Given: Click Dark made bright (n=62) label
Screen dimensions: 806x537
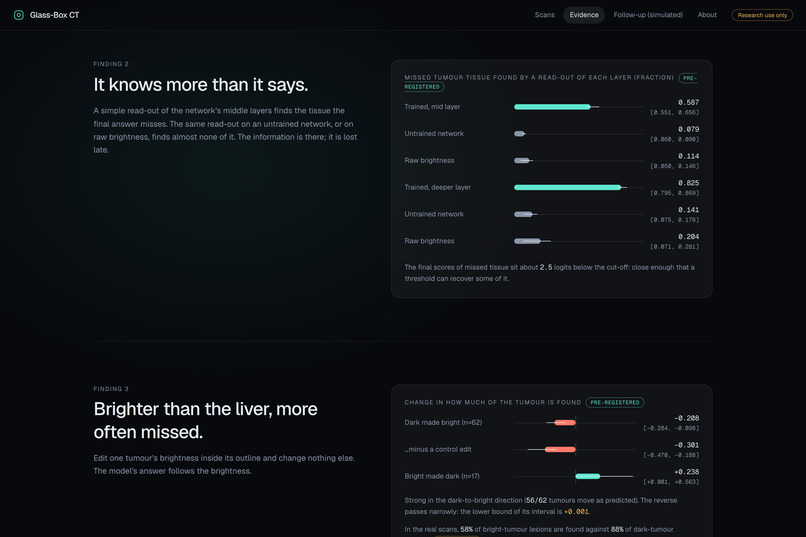Looking at the screenshot, I should pos(443,422).
